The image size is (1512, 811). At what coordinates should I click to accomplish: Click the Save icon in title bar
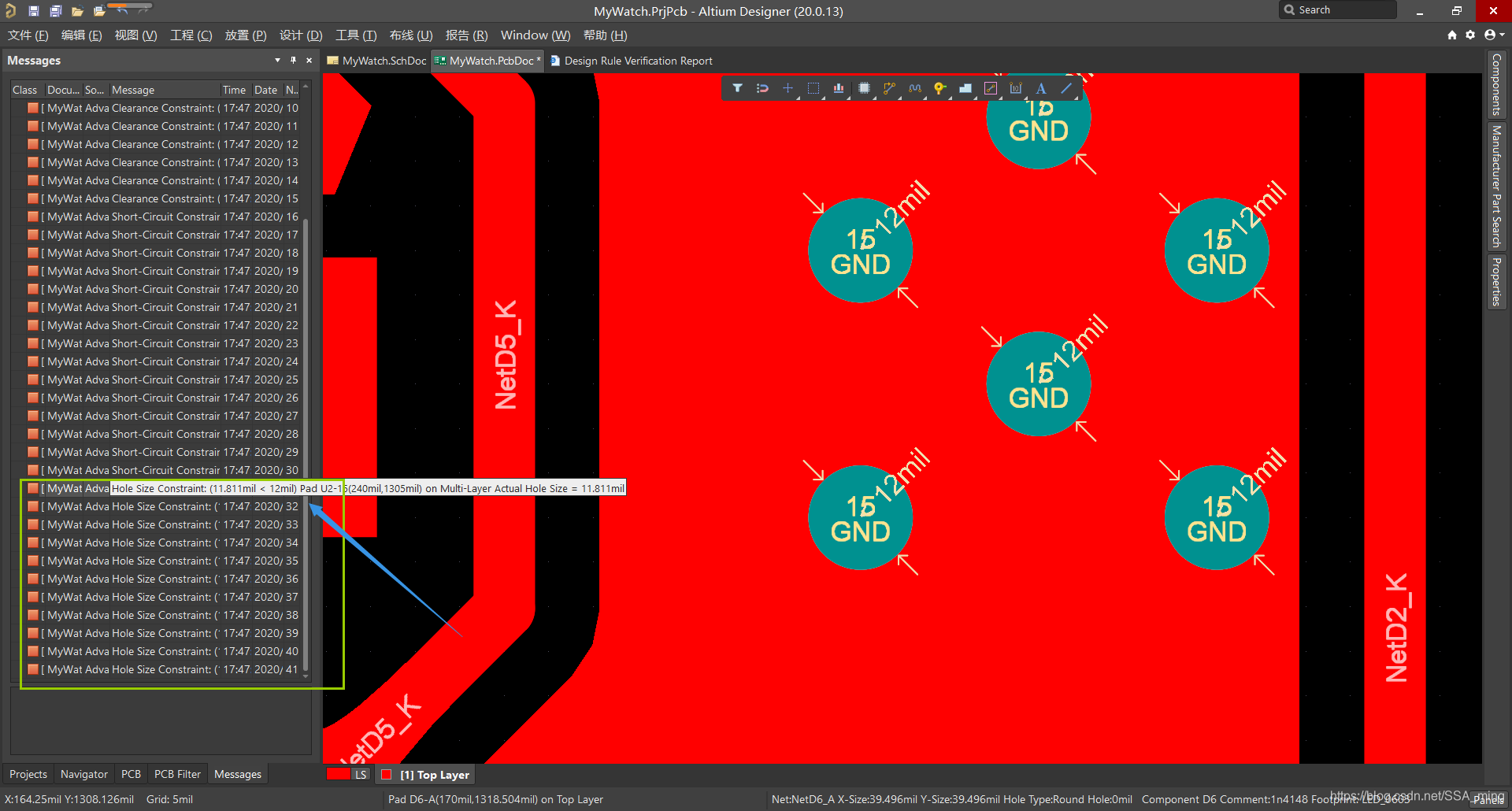34,11
